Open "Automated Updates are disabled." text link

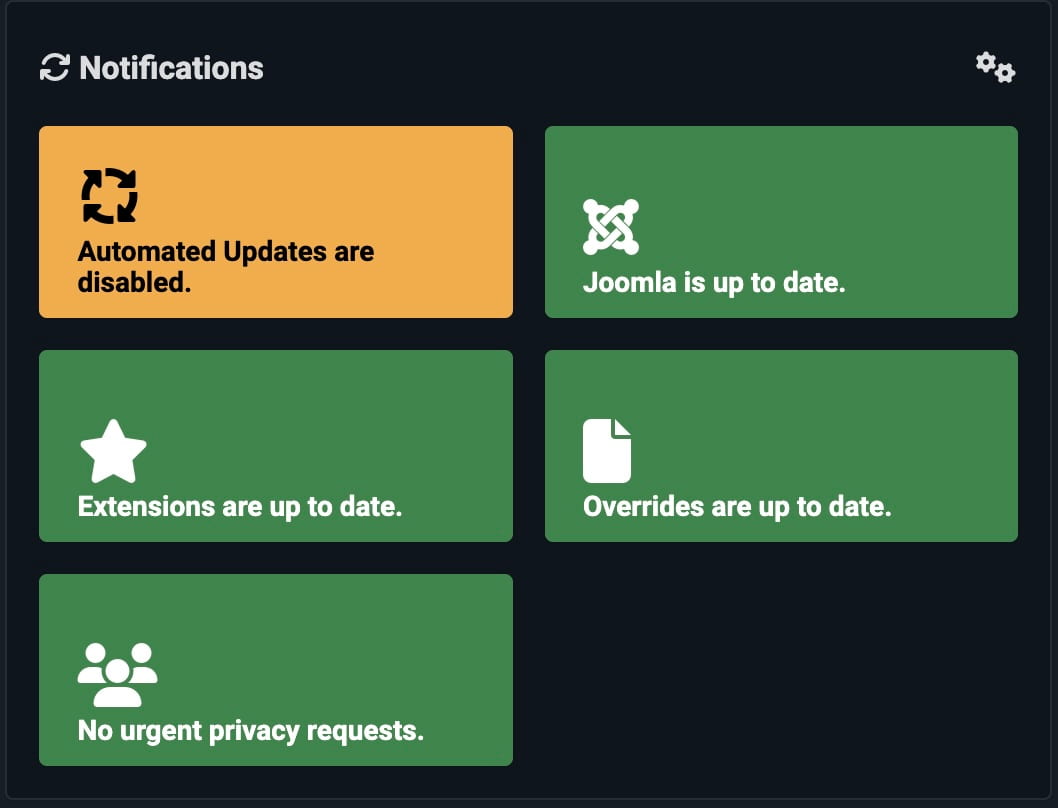(x=225, y=267)
